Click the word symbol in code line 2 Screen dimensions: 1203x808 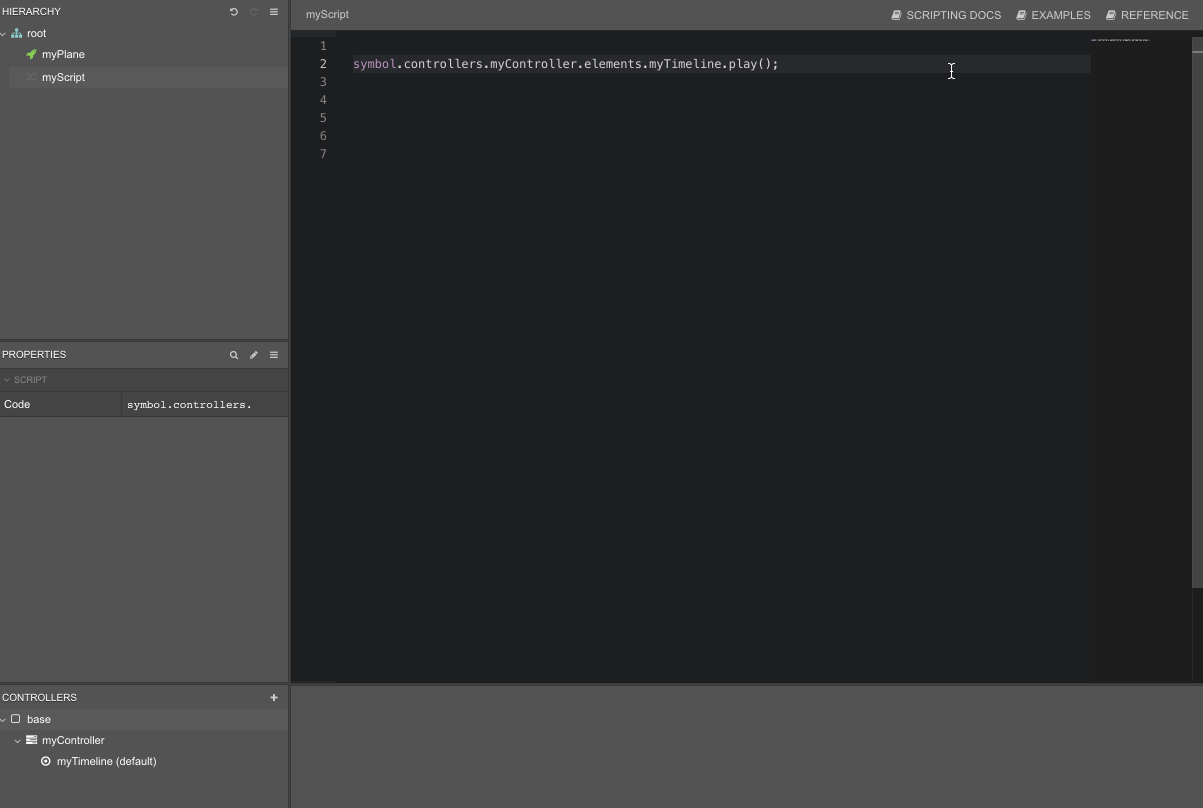point(375,64)
